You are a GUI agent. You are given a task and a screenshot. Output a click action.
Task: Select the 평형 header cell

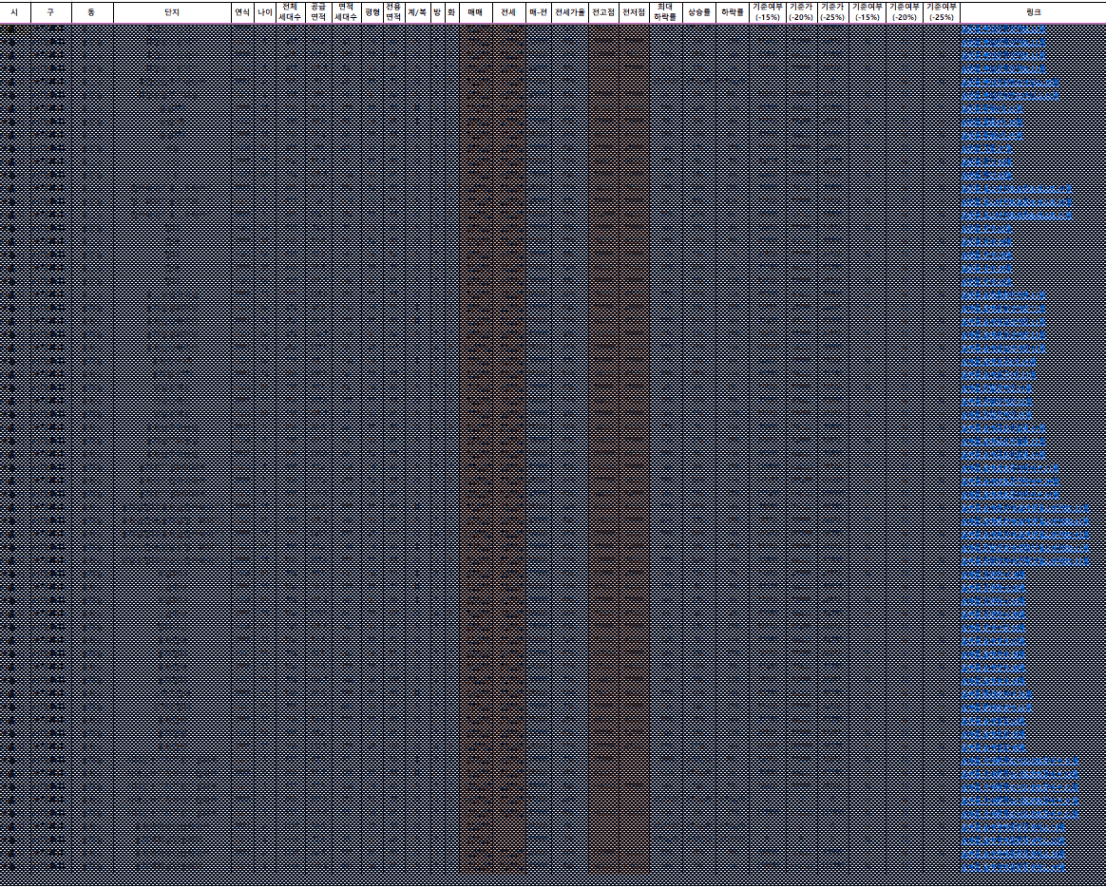coord(372,12)
